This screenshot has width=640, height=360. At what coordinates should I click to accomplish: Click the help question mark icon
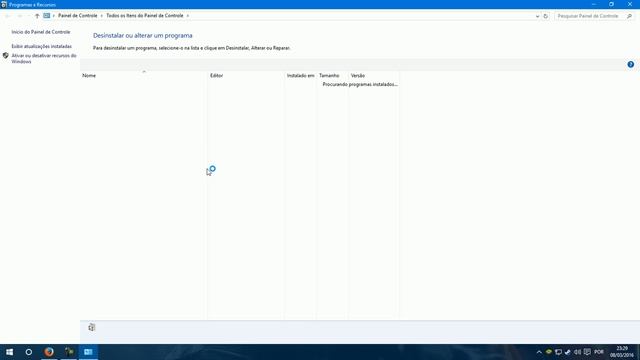click(x=631, y=64)
